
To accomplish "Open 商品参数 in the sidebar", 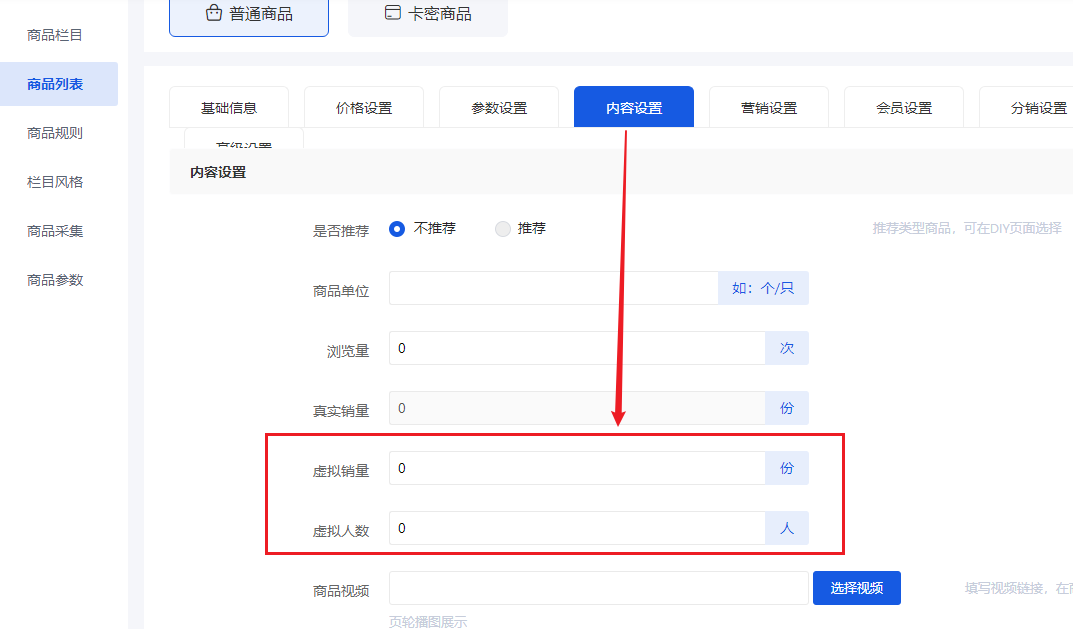I will (x=55, y=280).
